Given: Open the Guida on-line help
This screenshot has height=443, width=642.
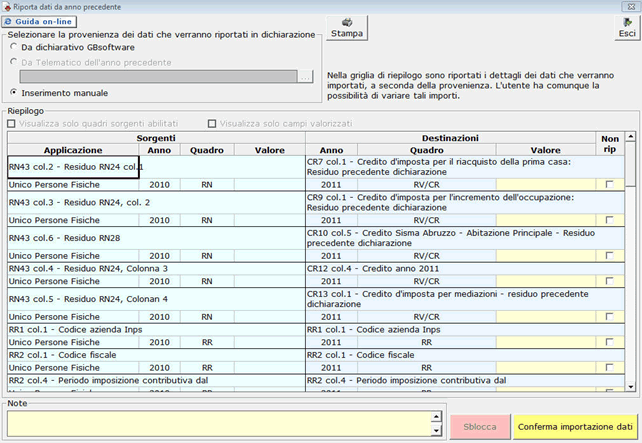Looking at the screenshot, I should [39, 22].
